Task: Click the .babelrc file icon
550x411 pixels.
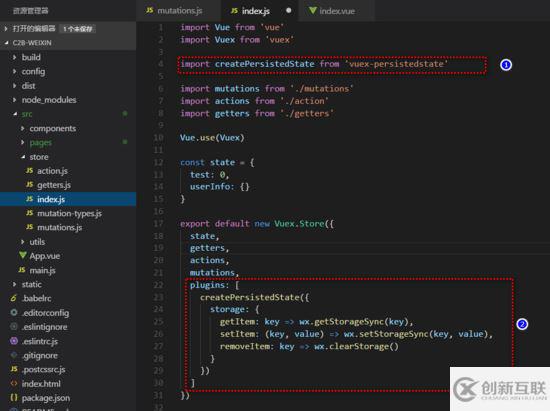Action: pos(14,298)
